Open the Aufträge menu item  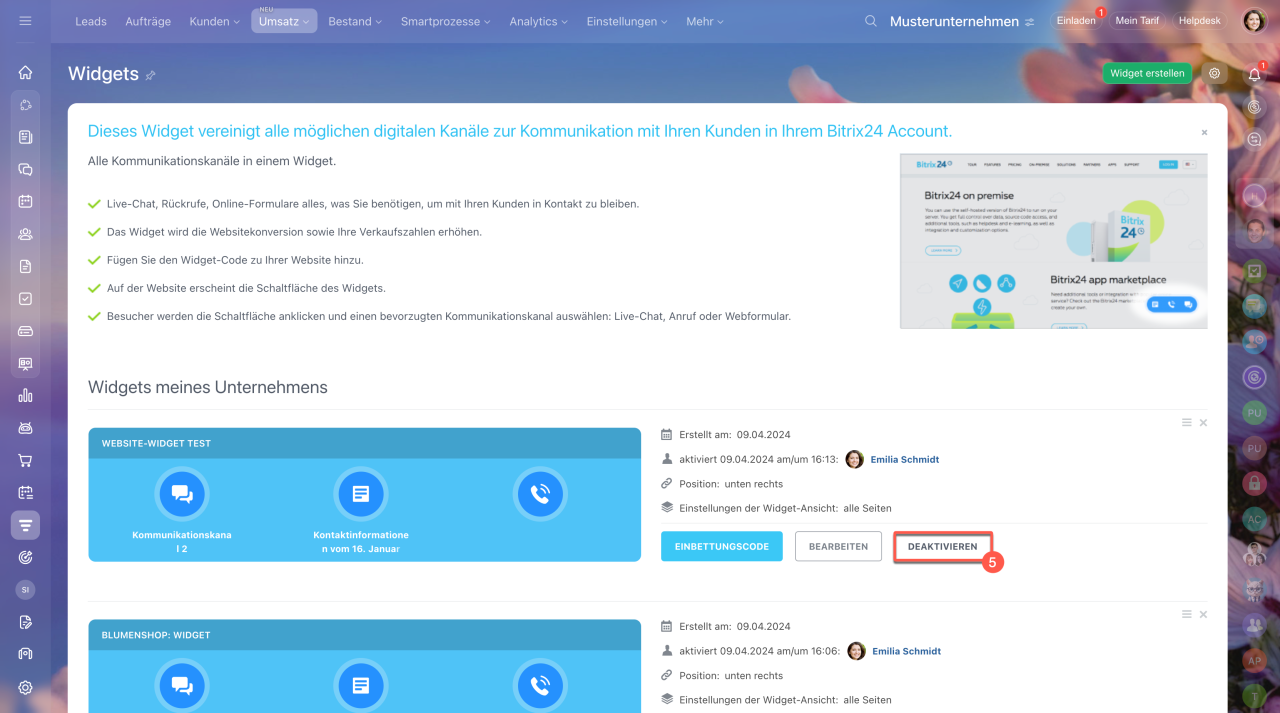point(147,21)
